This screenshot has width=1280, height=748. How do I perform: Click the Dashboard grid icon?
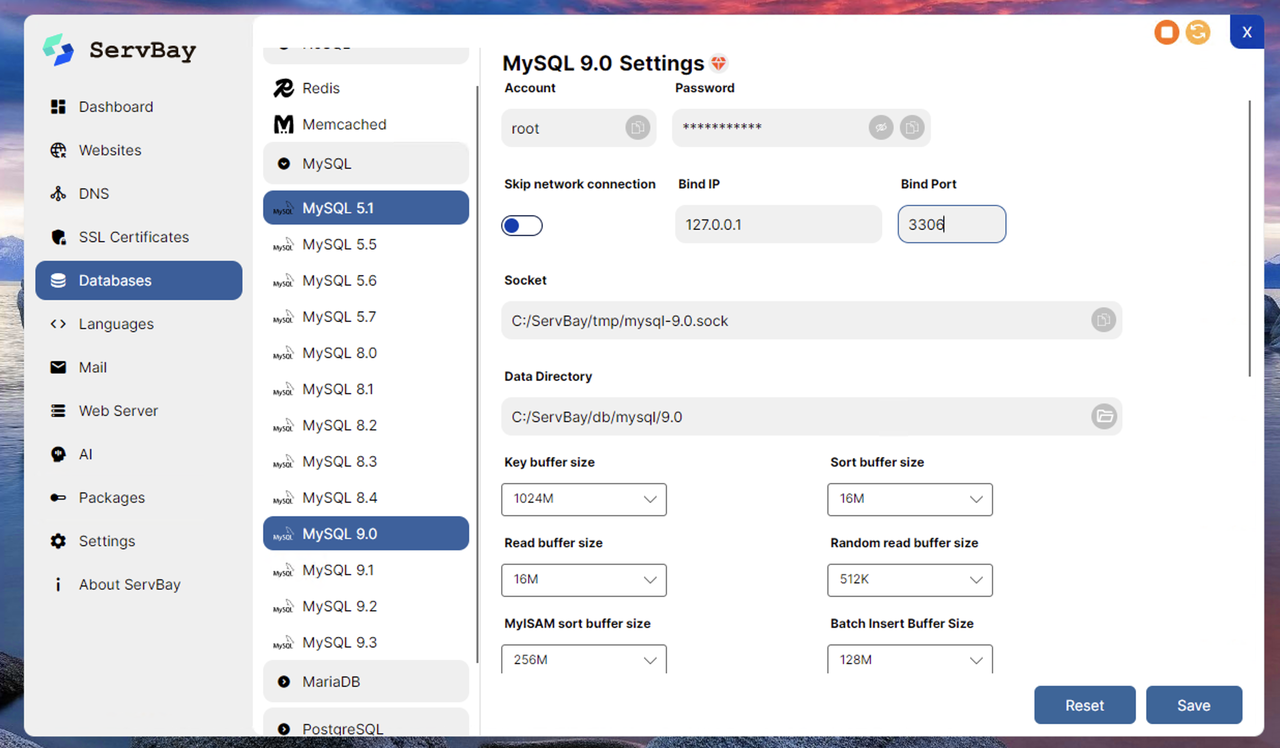tap(58, 107)
